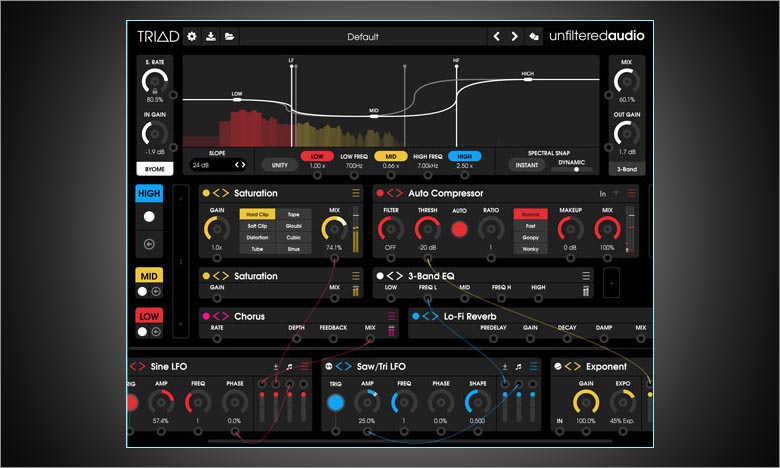Screen dimensions: 780x468
Task: Open the settings gear in the header
Action: [192, 36]
